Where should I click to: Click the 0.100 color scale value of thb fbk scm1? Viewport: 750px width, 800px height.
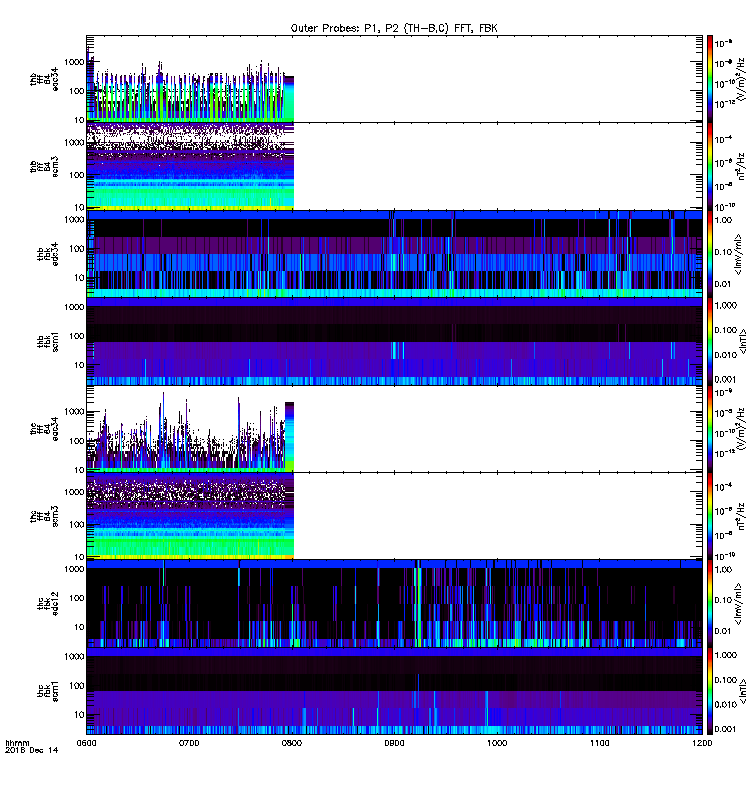726,330
